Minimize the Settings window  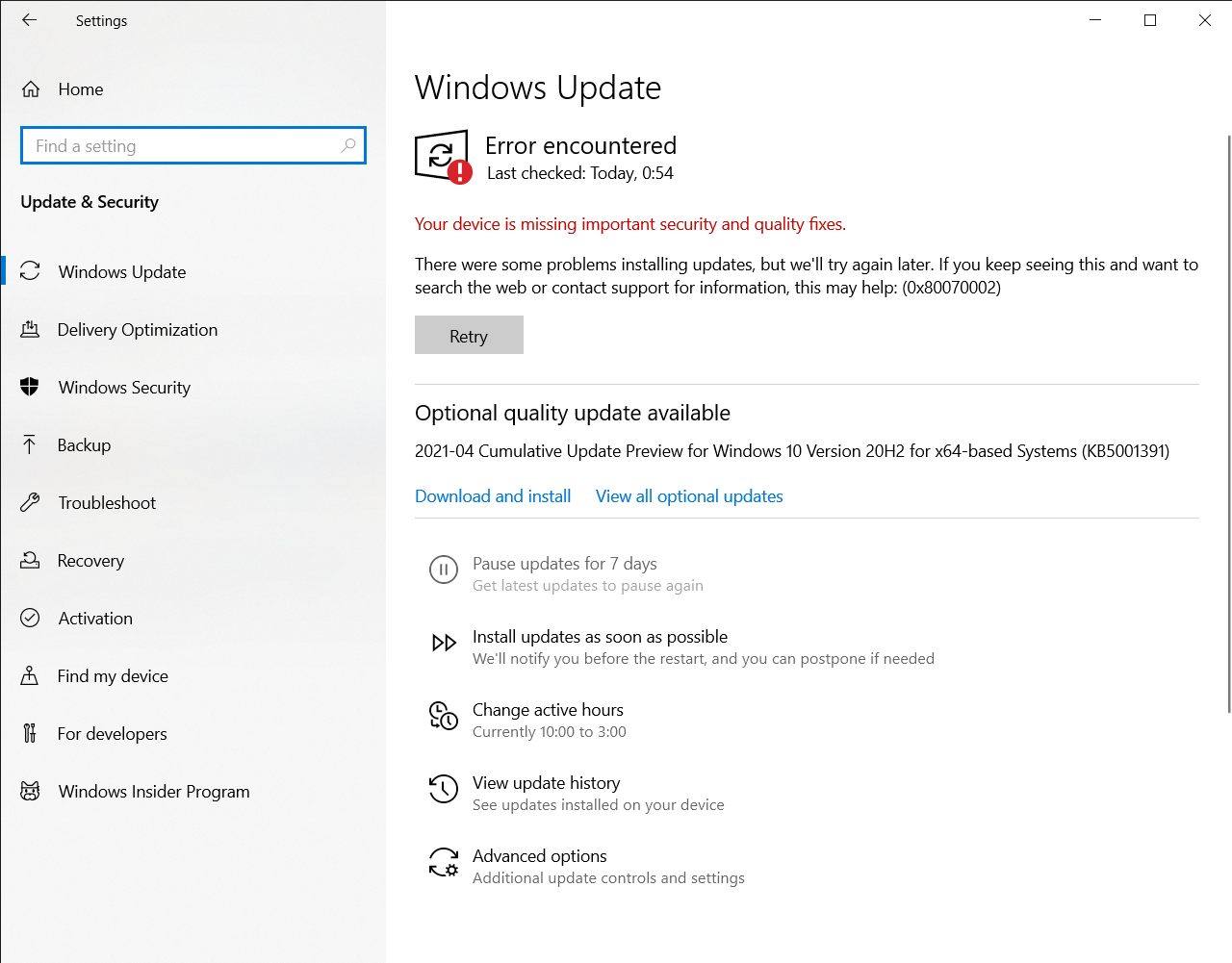point(1095,20)
